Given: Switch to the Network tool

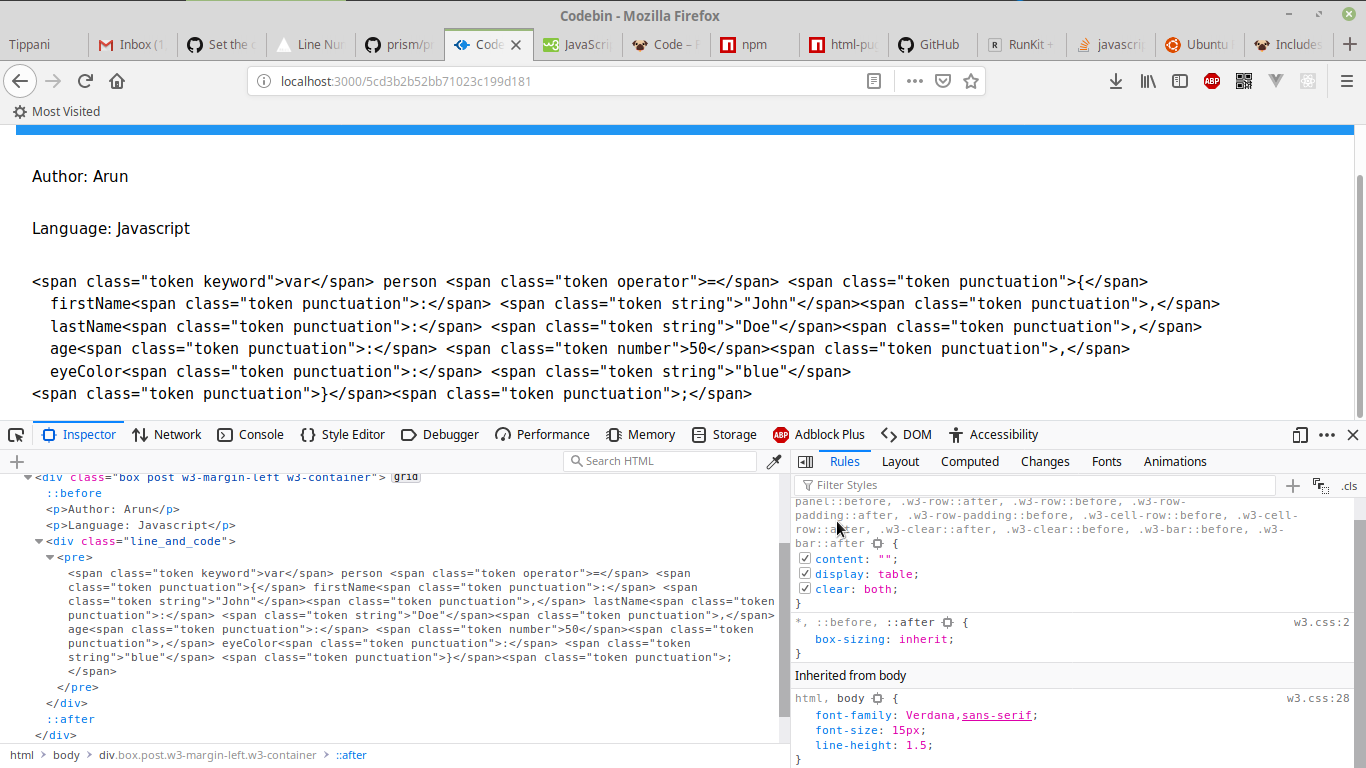Looking at the screenshot, I should click(x=166, y=435).
